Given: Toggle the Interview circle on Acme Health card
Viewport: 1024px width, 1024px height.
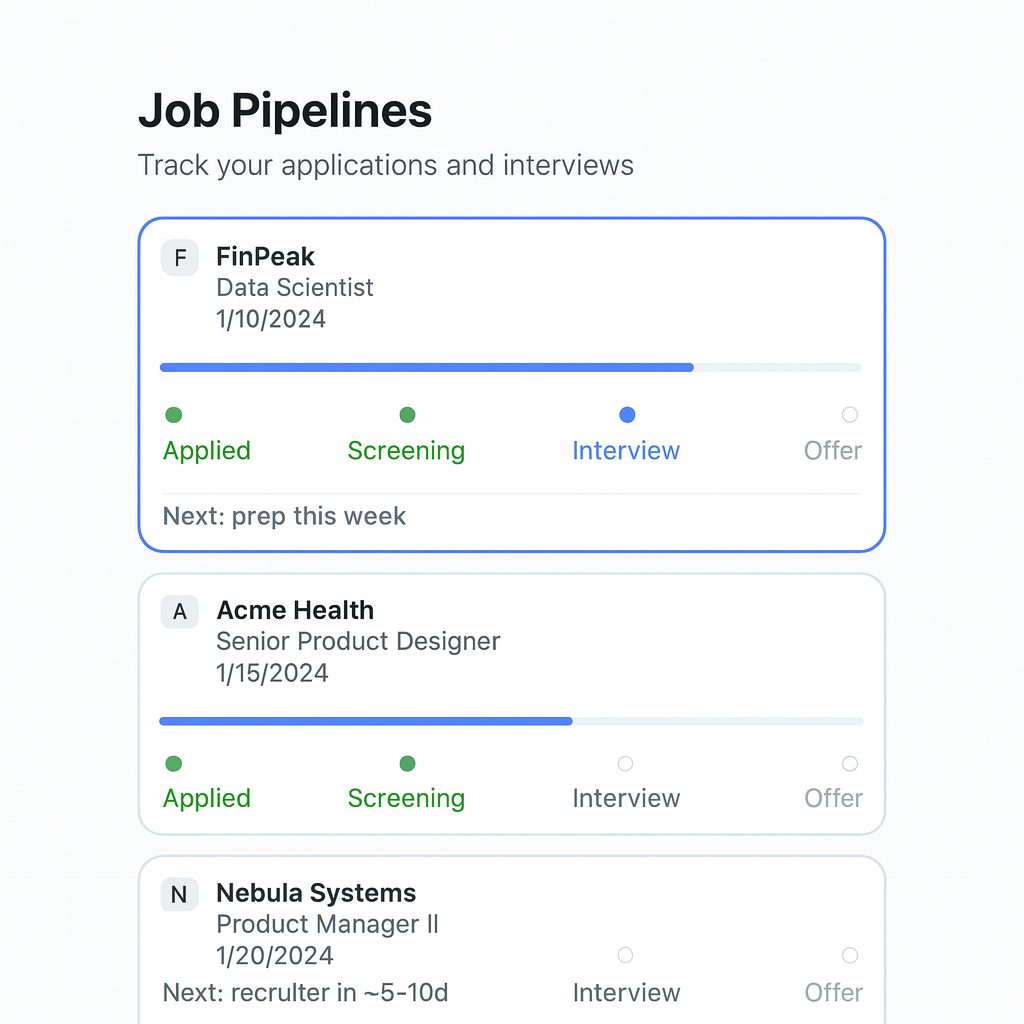Looking at the screenshot, I should (x=625, y=763).
